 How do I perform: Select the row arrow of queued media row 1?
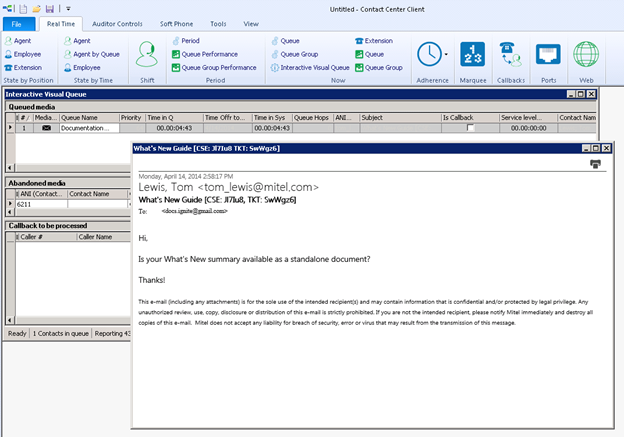click(x=10, y=128)
